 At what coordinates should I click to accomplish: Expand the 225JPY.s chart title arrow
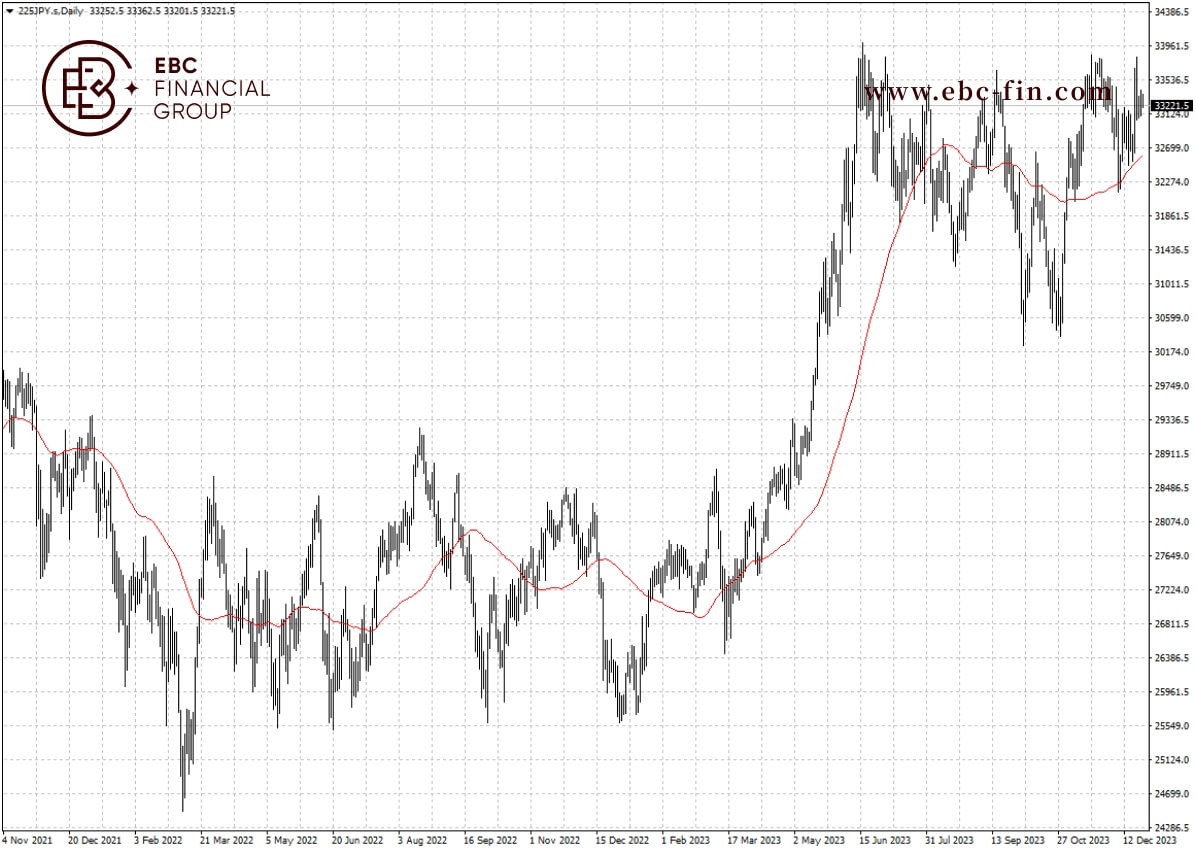click(9, 11)
